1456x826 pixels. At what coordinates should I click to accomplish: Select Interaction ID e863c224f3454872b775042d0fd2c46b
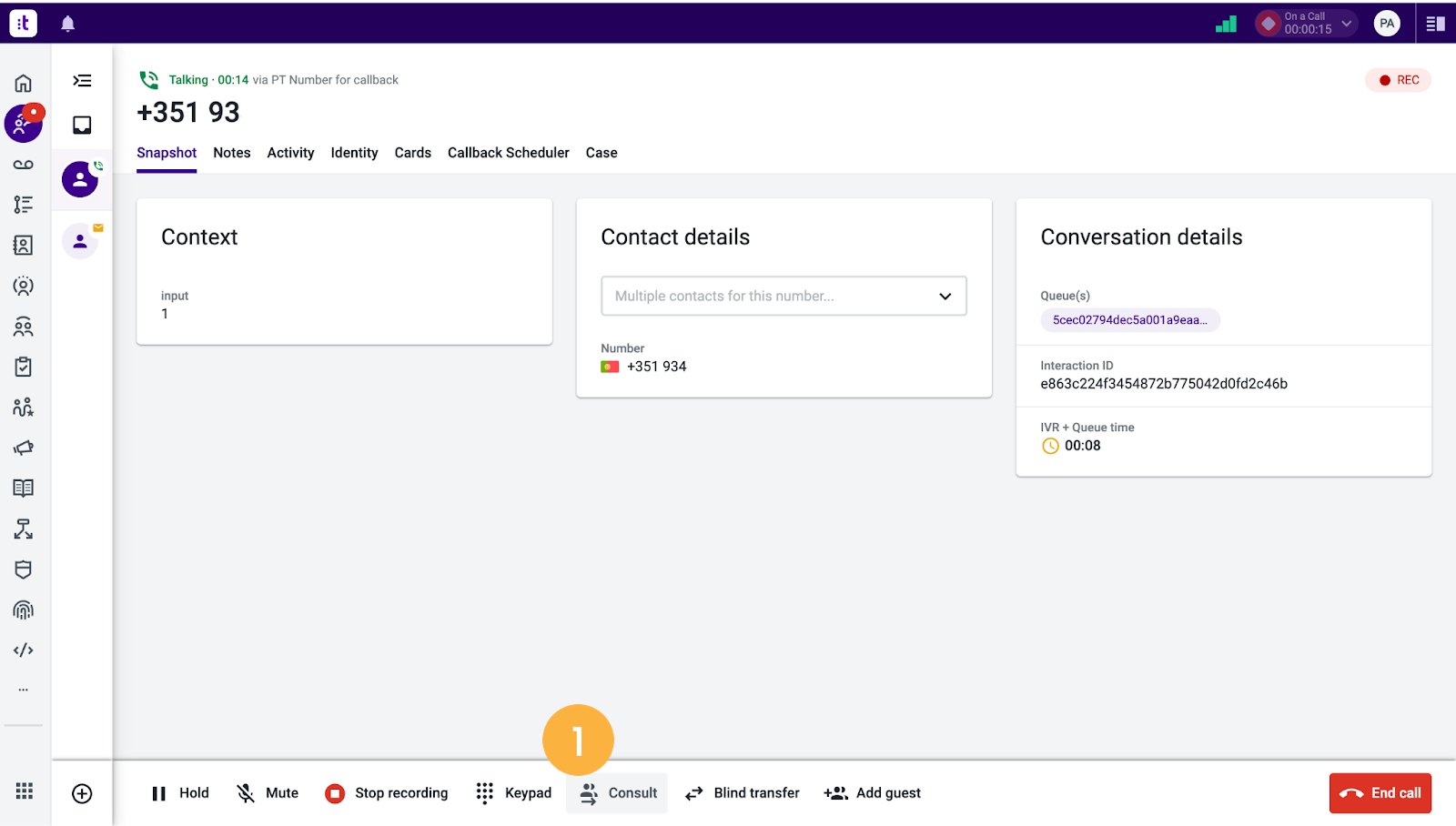tap(1164, 384)
